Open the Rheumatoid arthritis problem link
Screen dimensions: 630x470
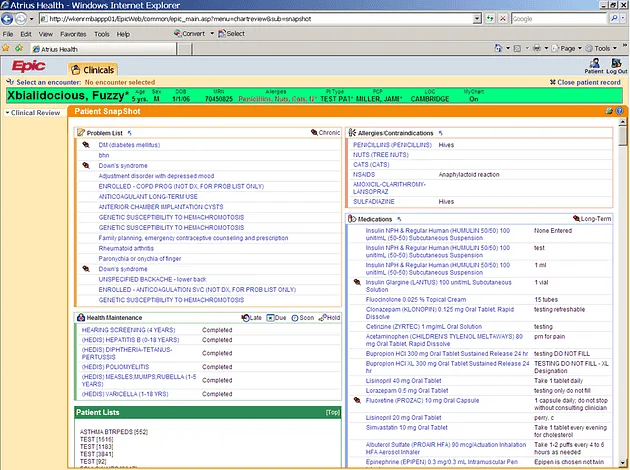pos(126,248)
